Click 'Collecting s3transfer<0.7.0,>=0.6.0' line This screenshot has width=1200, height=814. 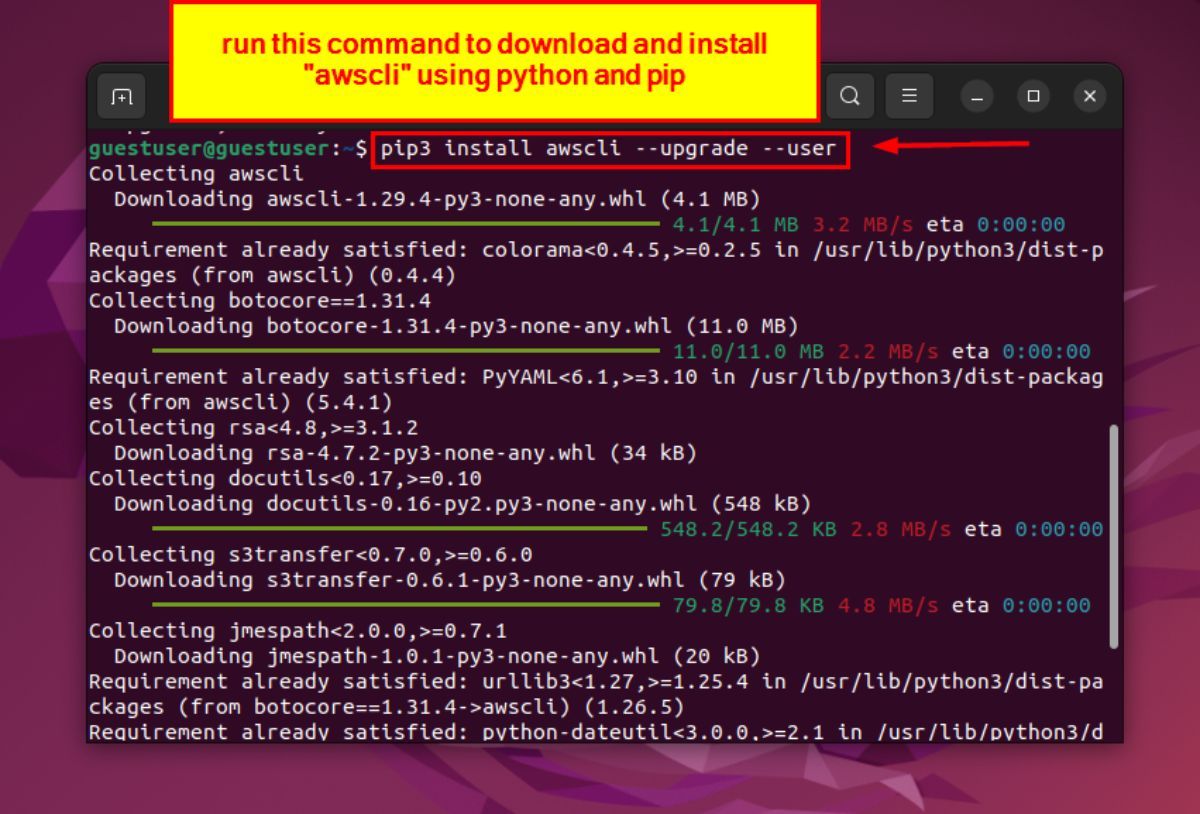[310, 555]
